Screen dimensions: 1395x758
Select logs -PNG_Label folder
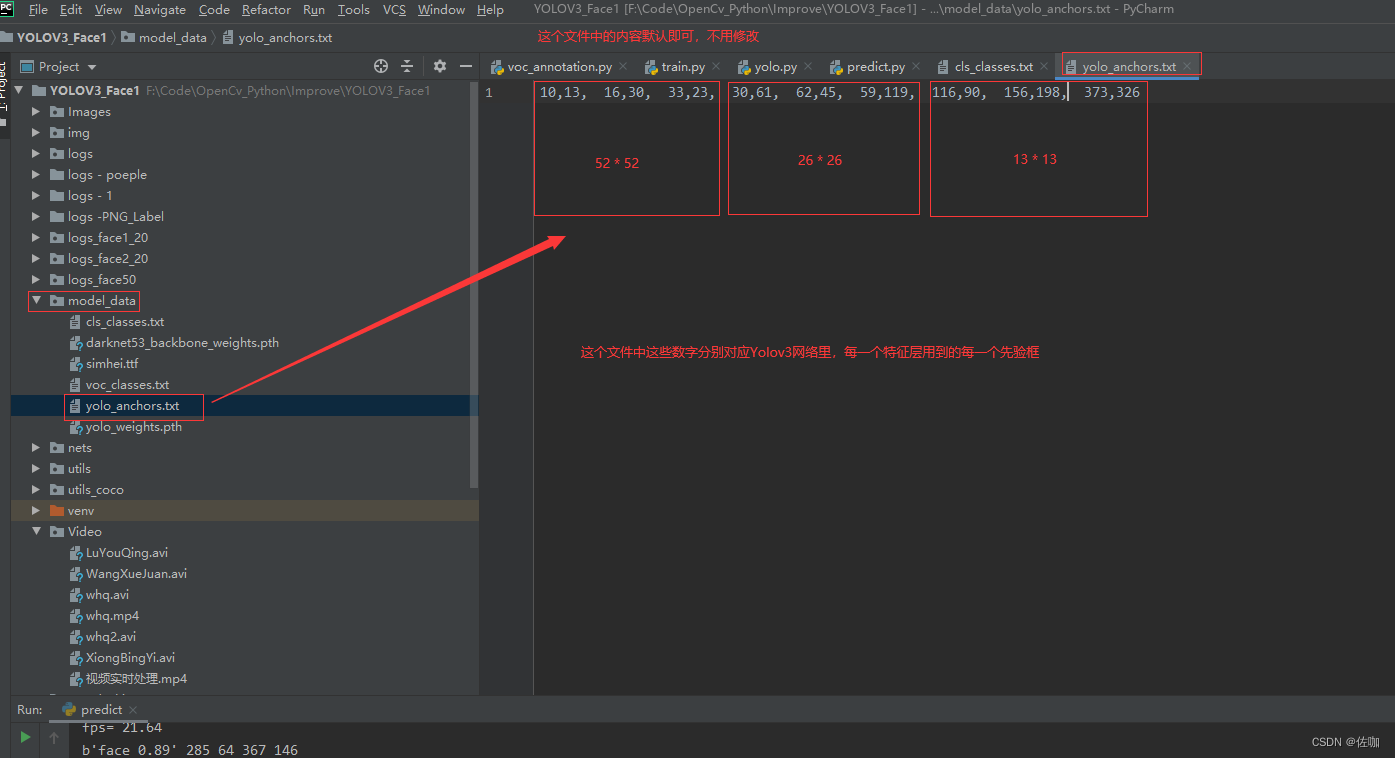116,217
